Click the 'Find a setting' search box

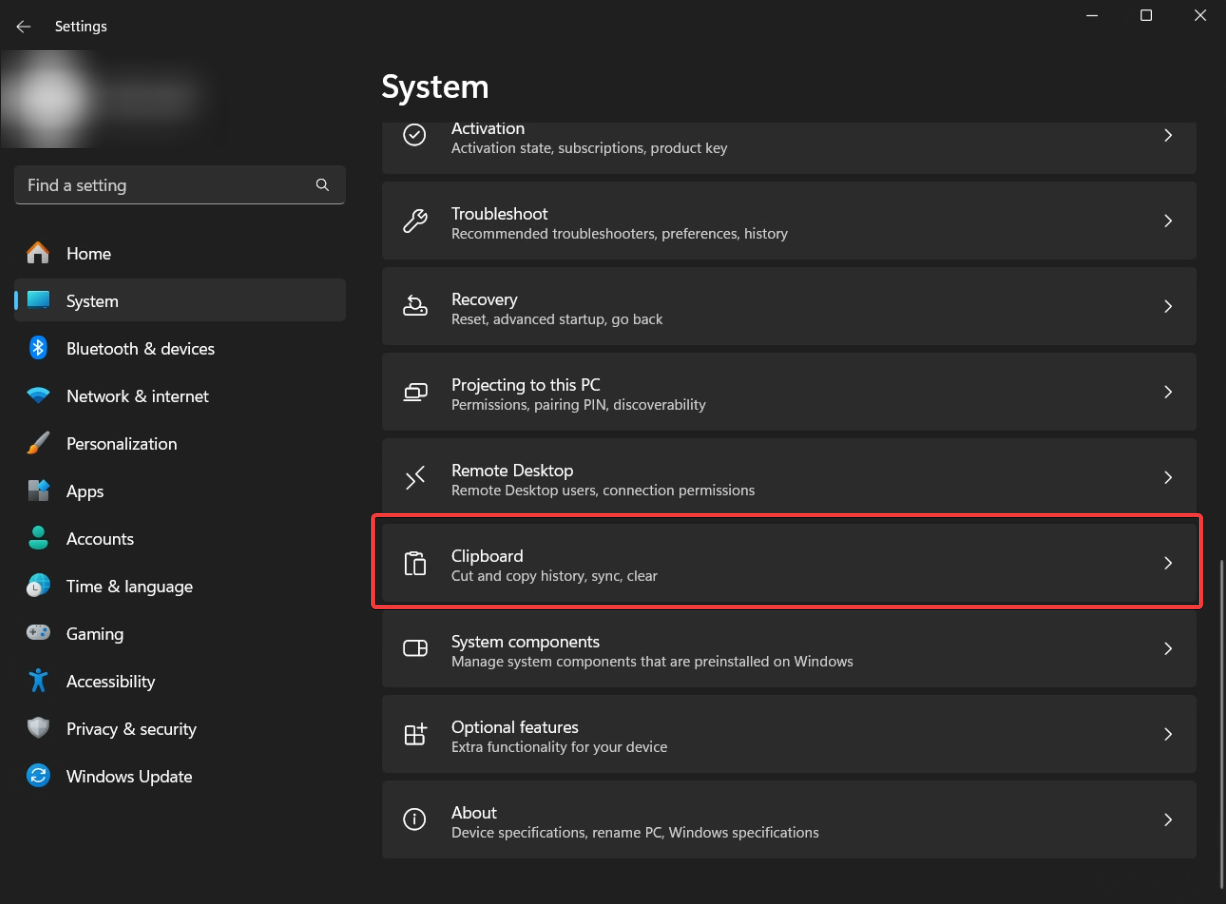tap(180, 185)
